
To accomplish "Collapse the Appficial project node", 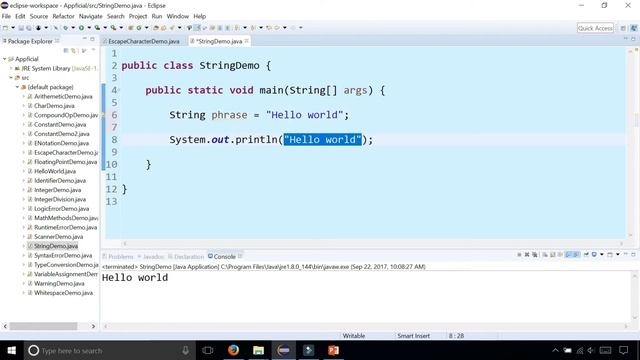I will (4, 59).
